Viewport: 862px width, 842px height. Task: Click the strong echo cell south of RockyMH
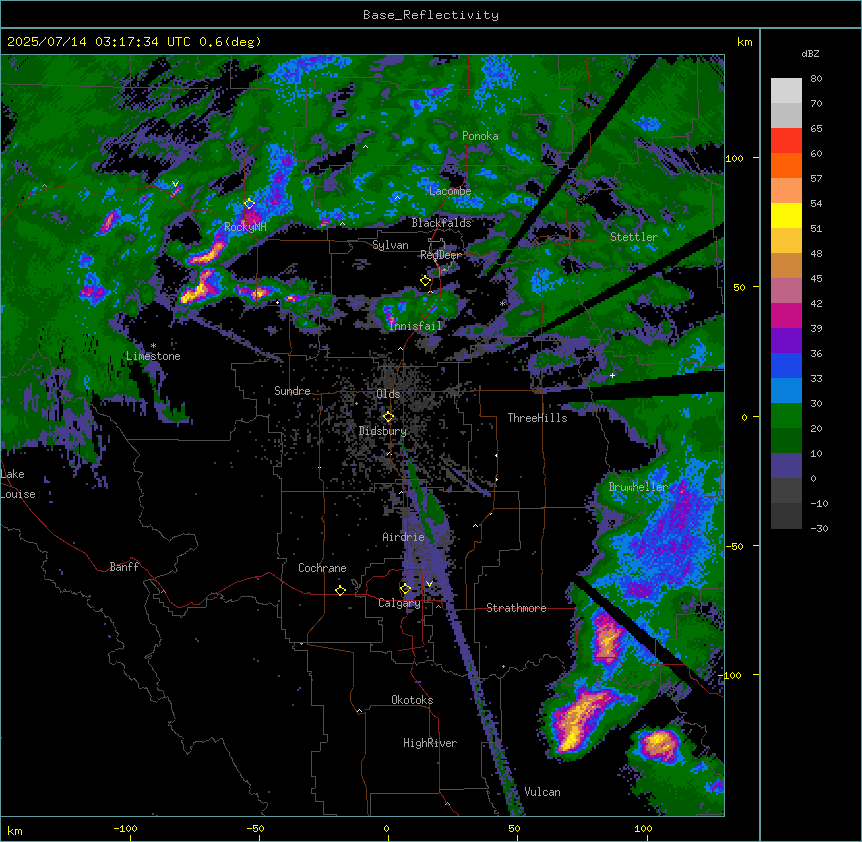pyautogui.click(x=210, y=253)
